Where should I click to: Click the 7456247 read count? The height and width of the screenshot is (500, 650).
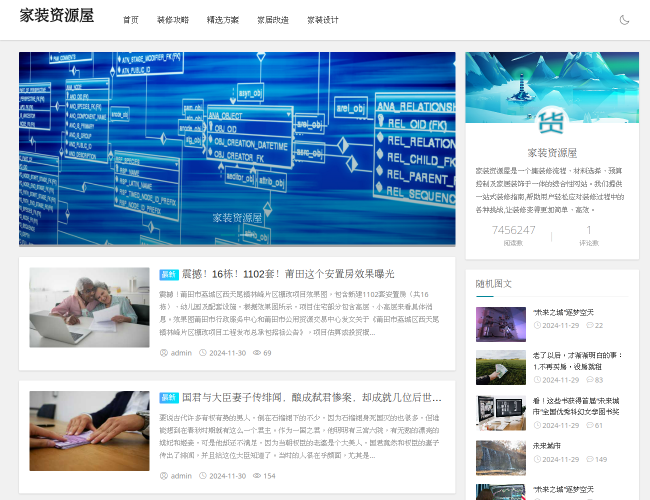tap(514, 230)
